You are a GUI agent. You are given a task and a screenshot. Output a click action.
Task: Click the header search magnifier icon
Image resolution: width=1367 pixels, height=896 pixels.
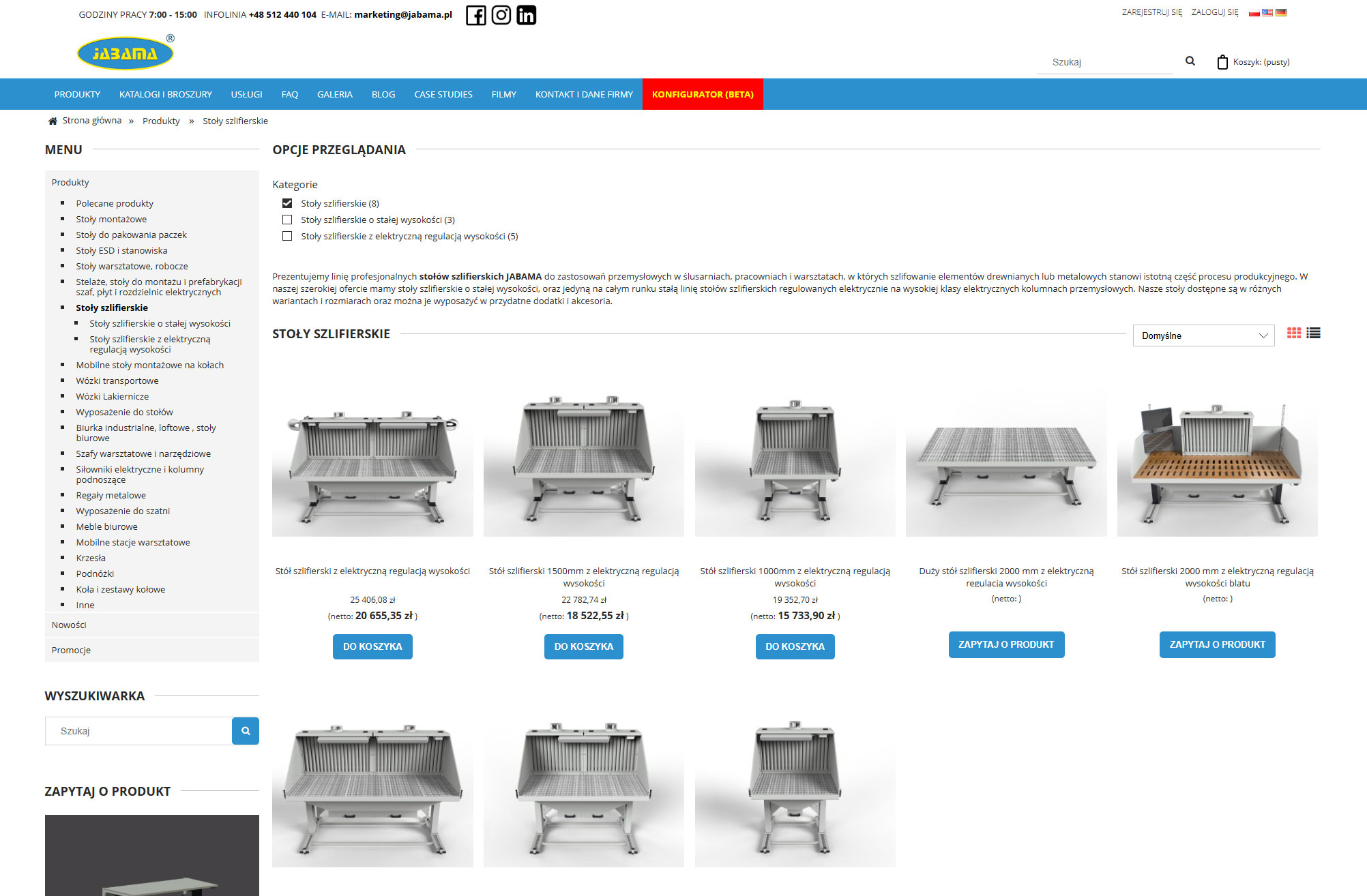(x=1190, y=61)
